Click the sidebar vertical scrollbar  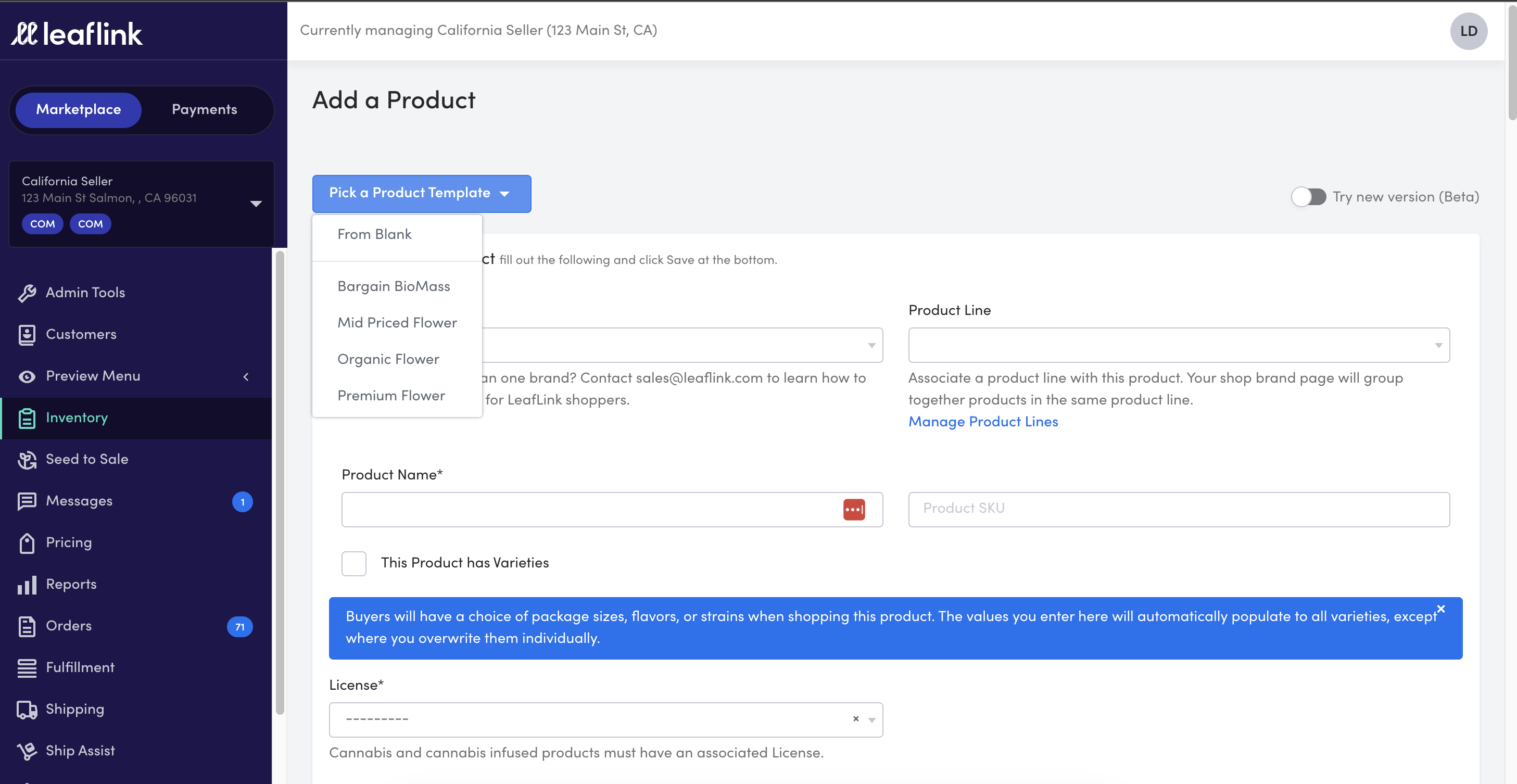[x=280, y=483]
